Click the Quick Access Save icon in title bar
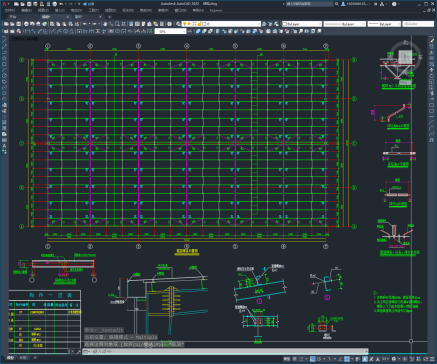Image resolution: width=437 pixels, height=364 pixels. click(x=29, y=4)
